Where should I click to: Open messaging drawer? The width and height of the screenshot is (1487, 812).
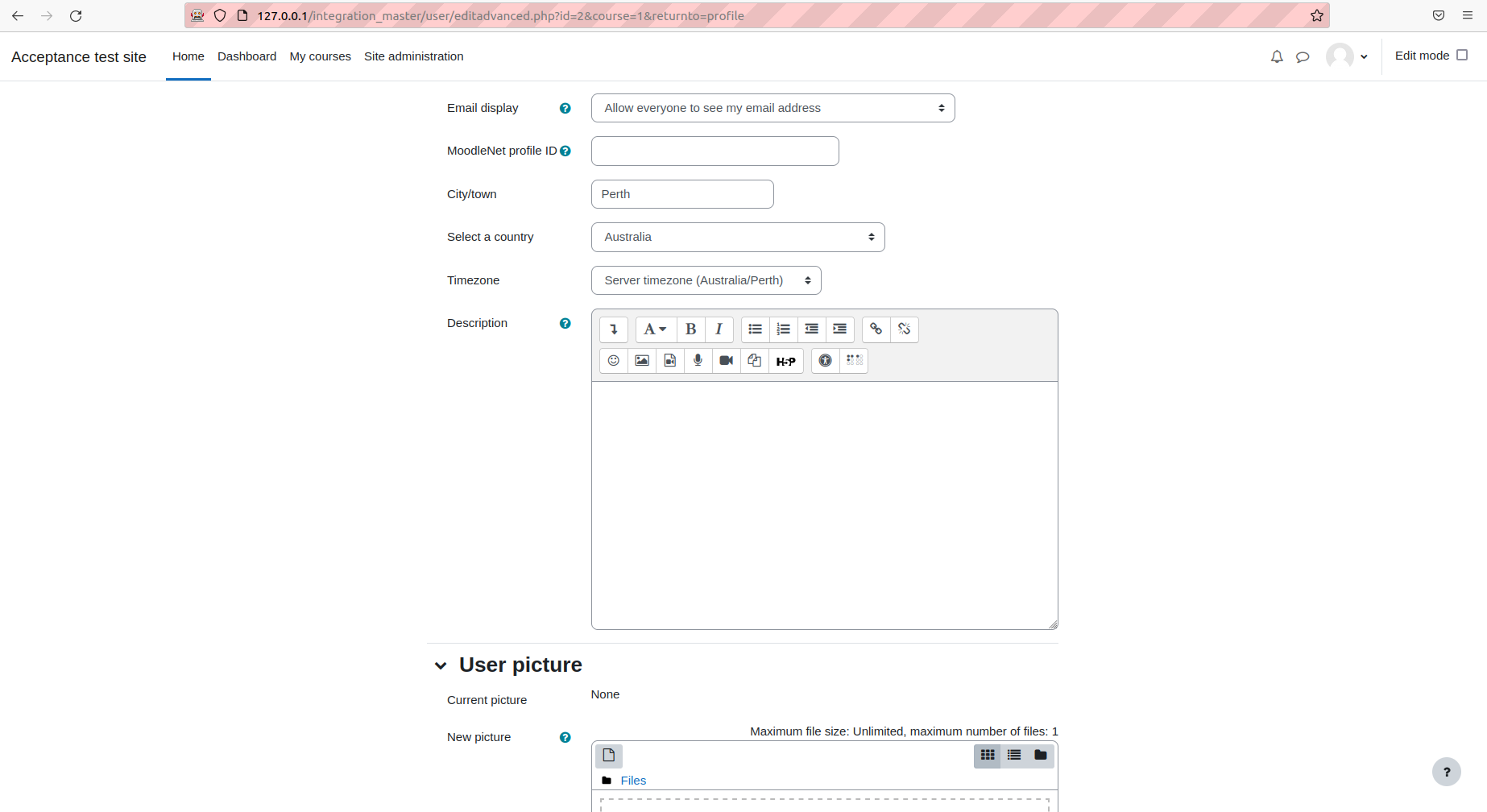1303,56
